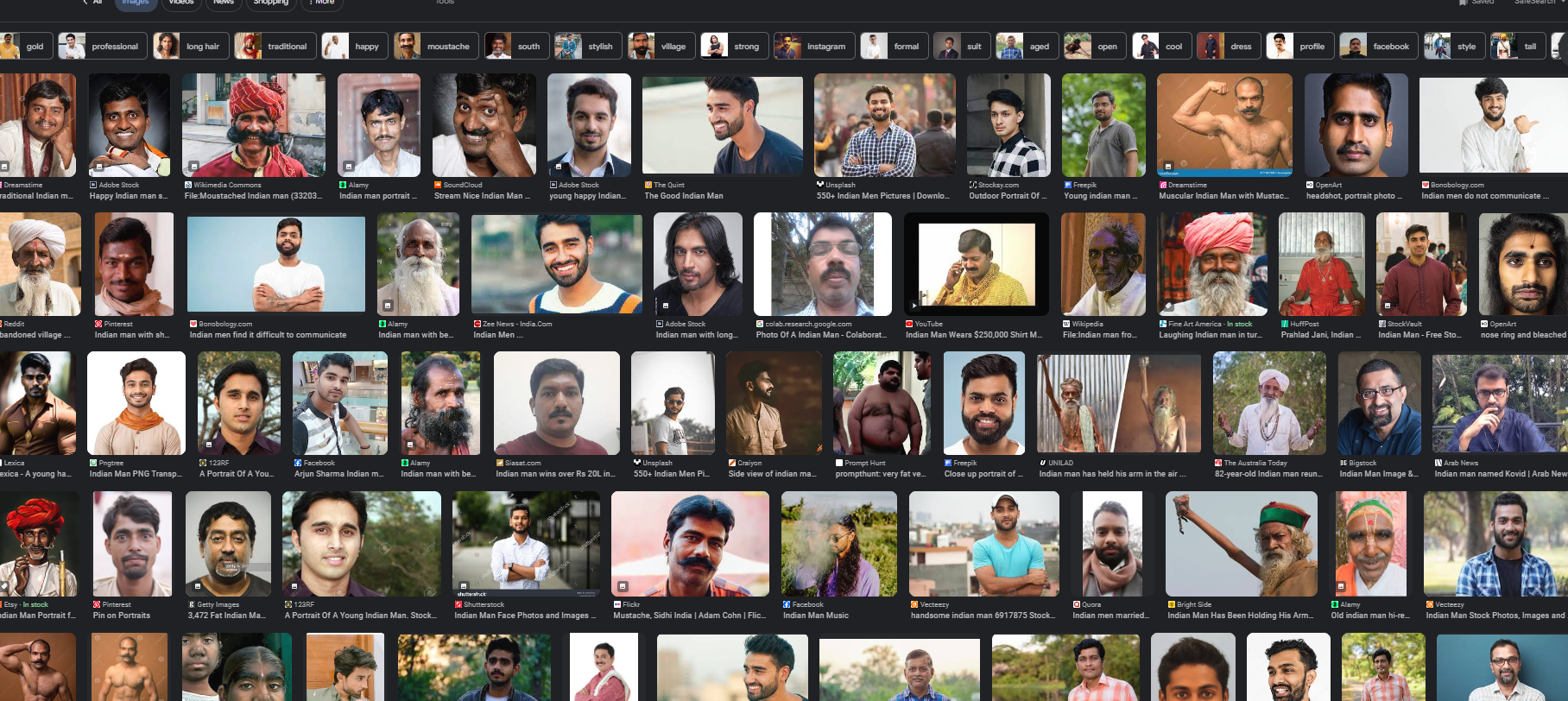Click the HuffPost source favicon
This screenshot has height=701, width=1568.
[x=1285, y=324]
